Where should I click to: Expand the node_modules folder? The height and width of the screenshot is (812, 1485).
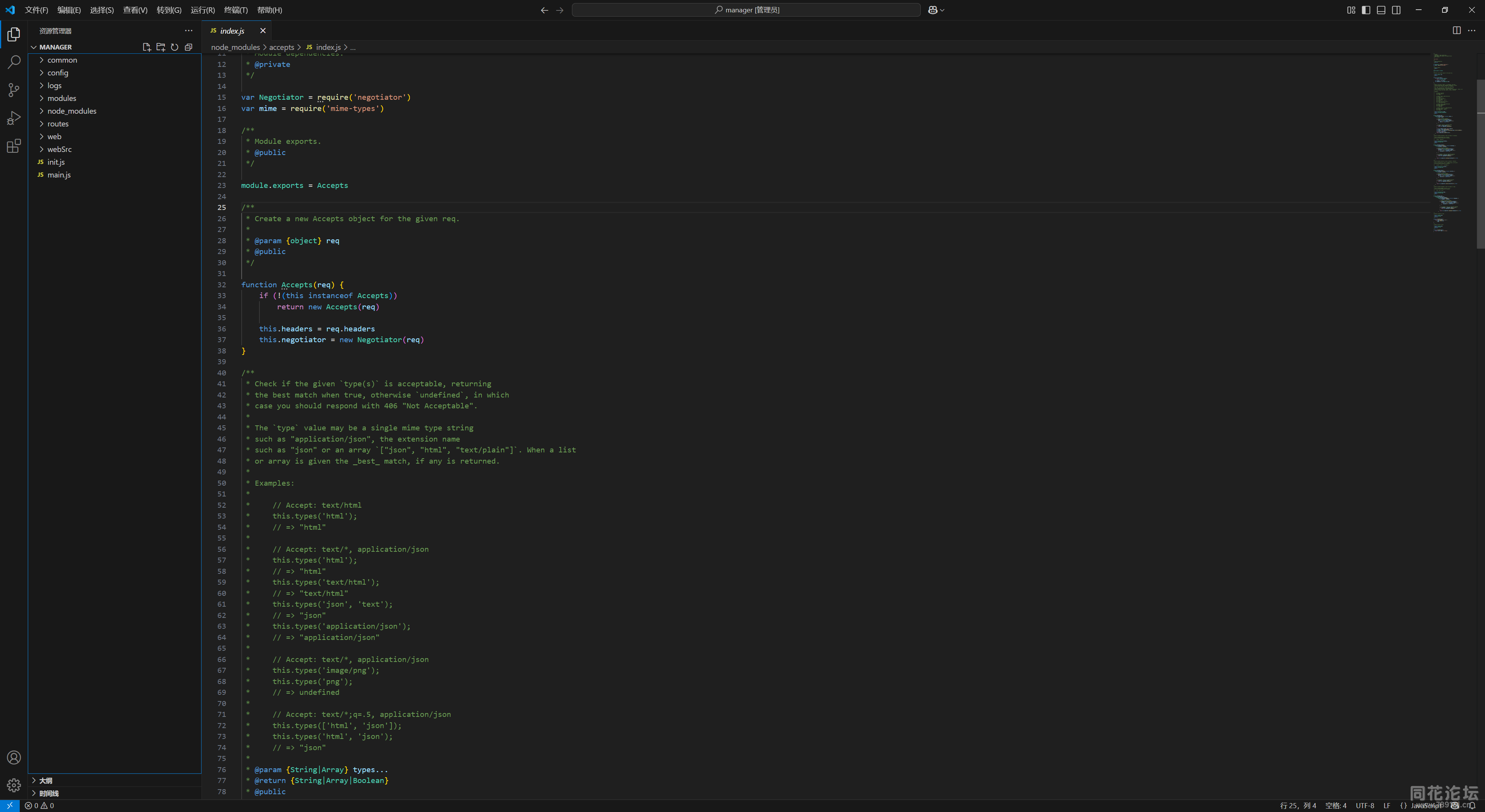pos(115,111)
